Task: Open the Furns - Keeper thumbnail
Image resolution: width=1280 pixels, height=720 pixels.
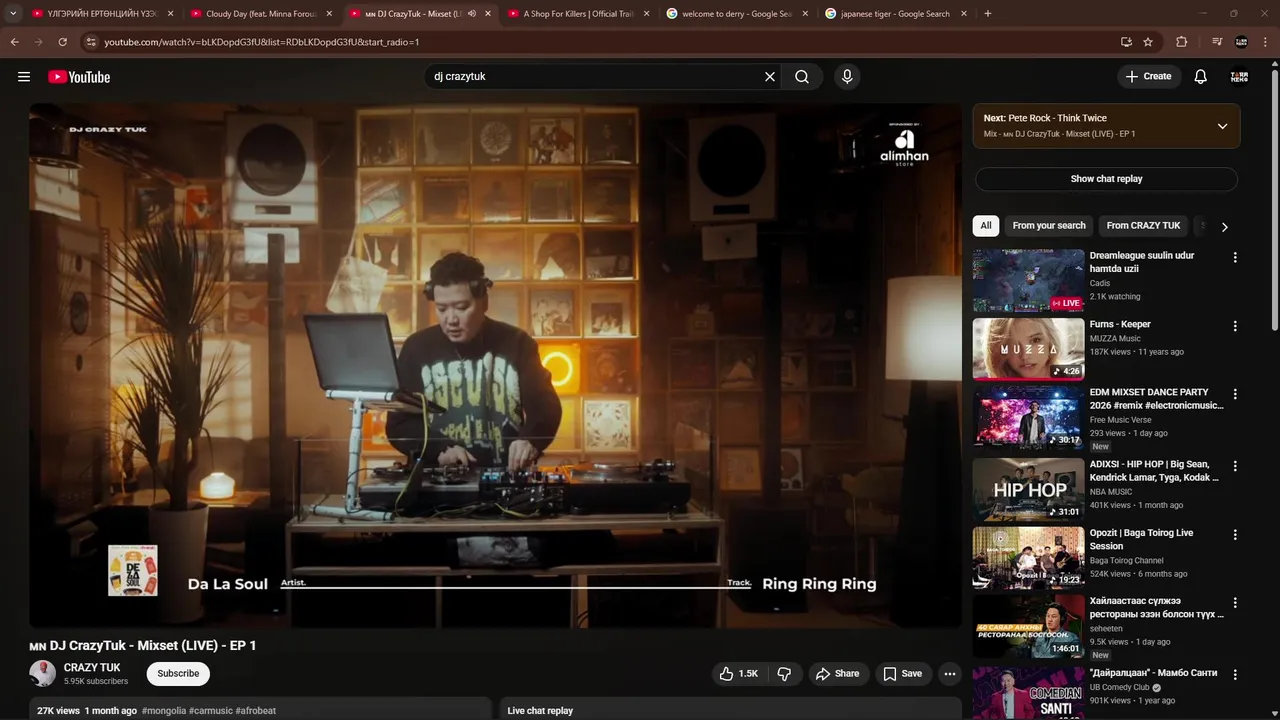Action: [x=1028, y=349]
